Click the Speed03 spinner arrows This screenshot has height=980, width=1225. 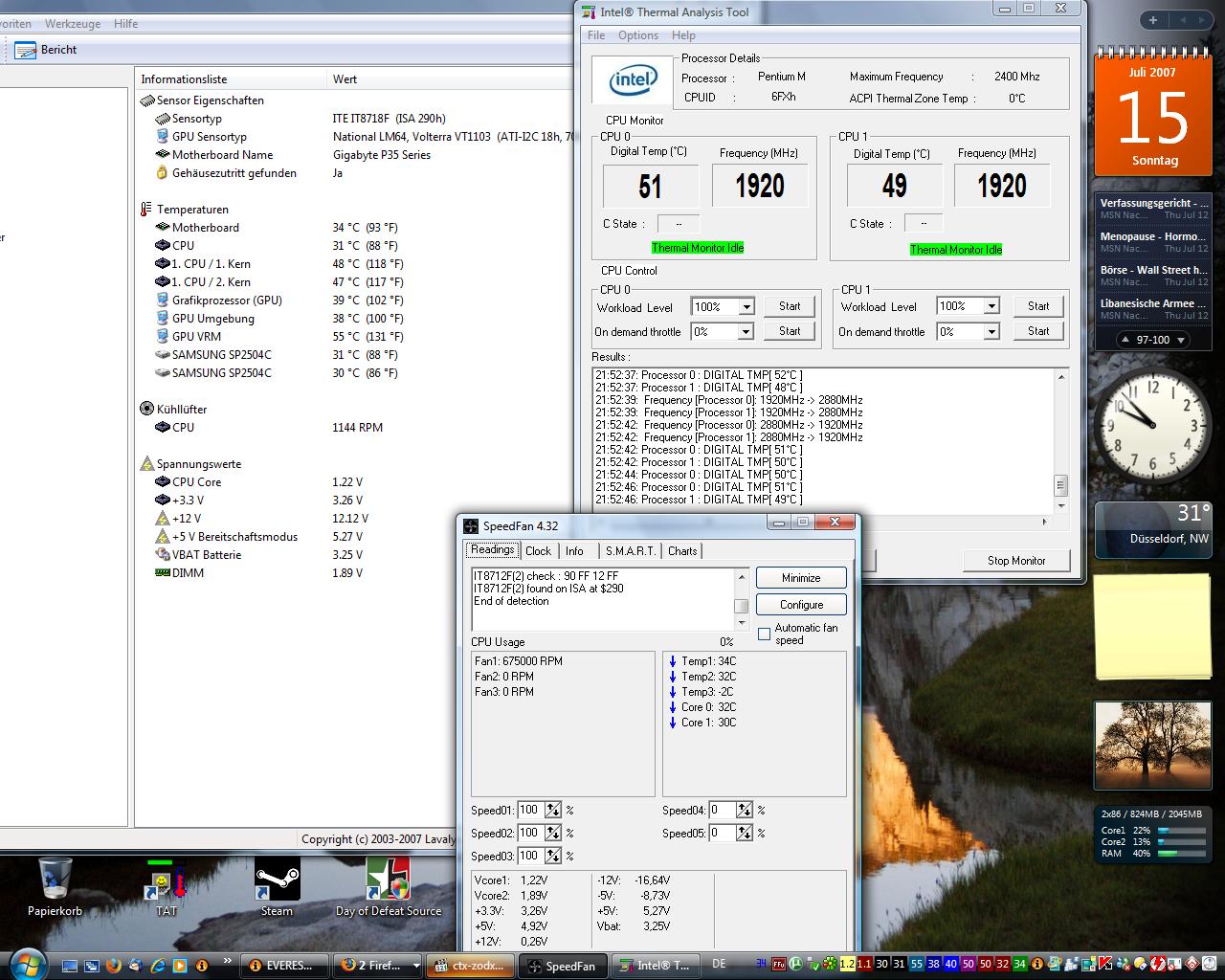pos(553,856)
